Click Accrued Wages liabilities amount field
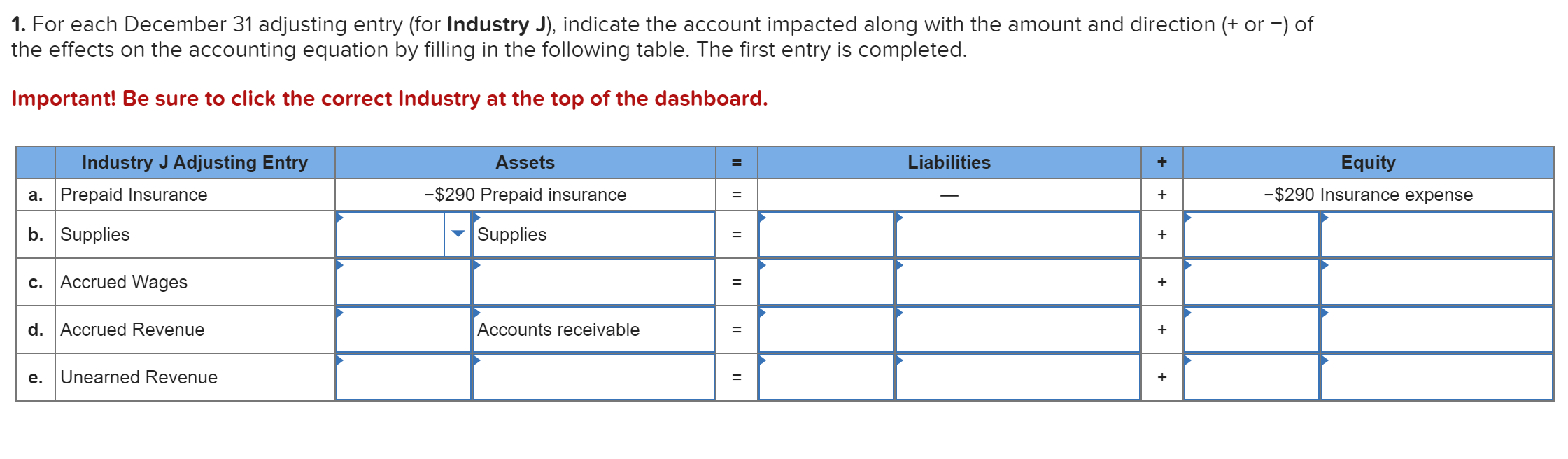 click(826, 282)
